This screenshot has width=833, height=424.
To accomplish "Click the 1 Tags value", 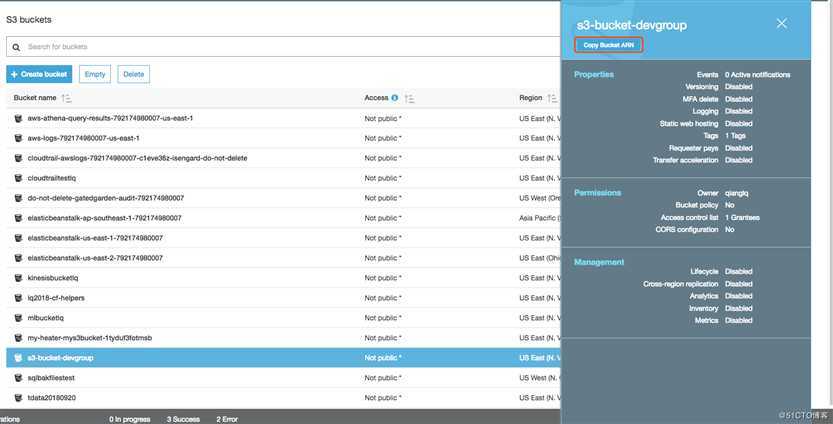I will pos(735,136).
